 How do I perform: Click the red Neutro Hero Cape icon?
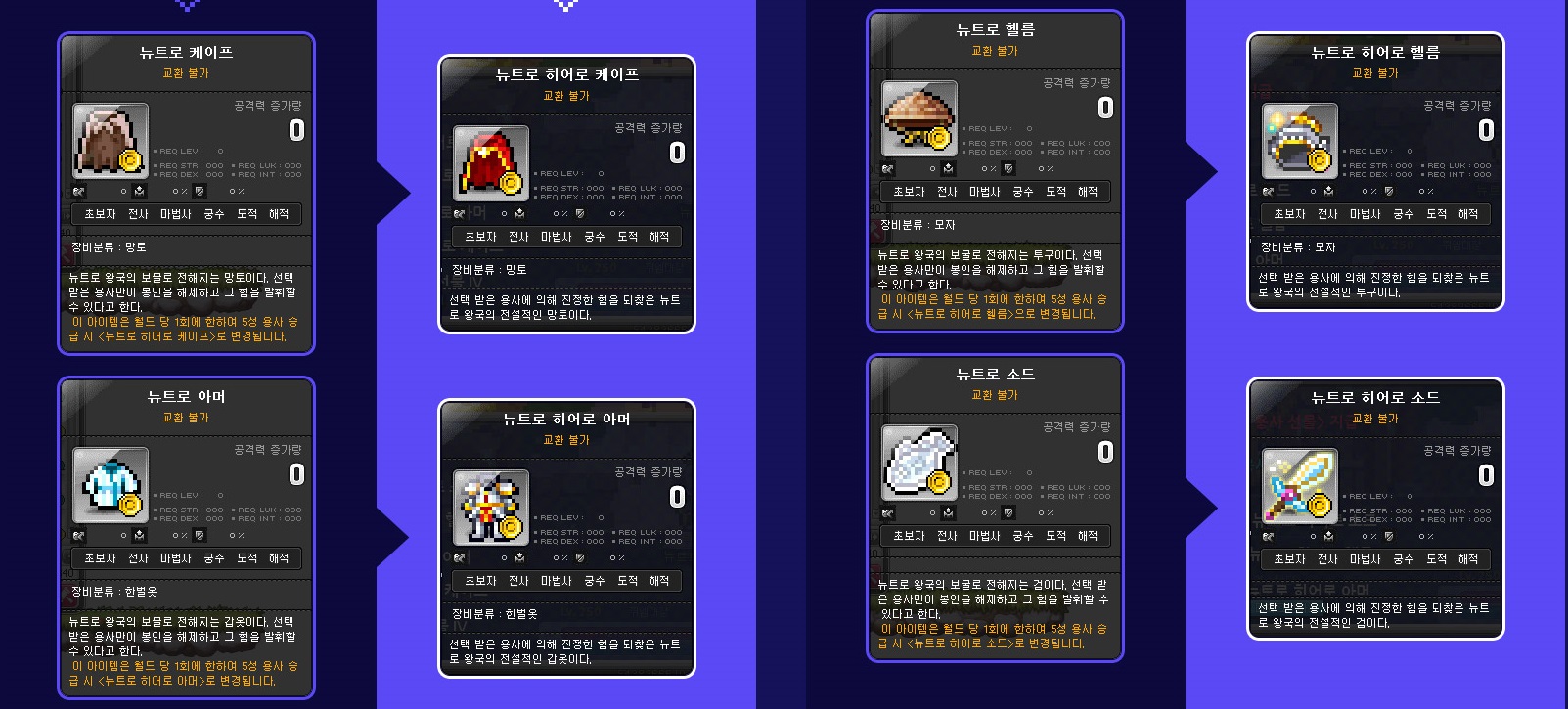click(491, 163)
